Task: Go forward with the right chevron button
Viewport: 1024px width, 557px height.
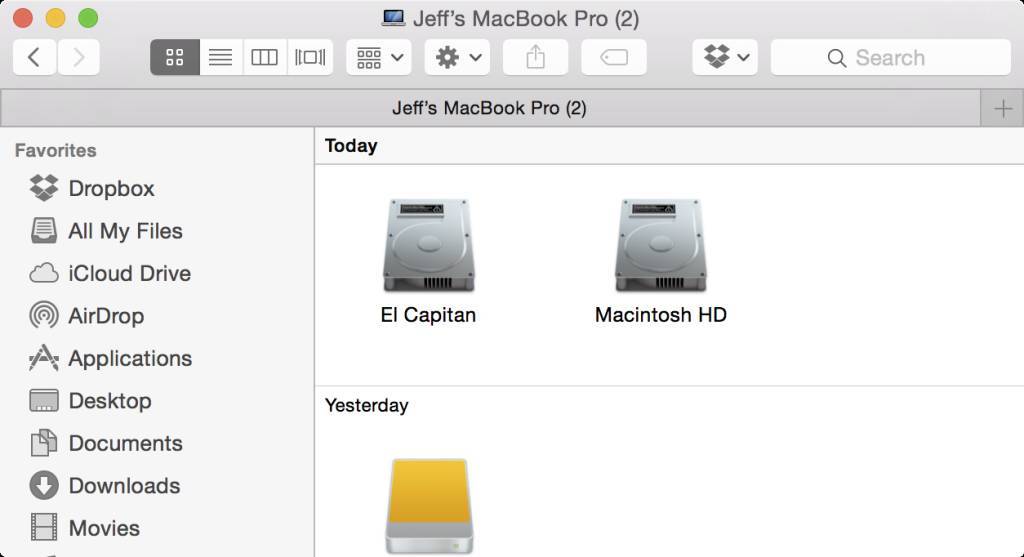Action: point(78,57)
